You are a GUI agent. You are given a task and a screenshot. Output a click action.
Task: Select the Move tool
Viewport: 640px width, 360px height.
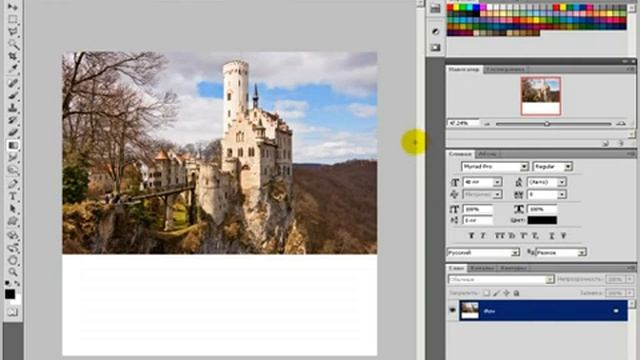[12, 7]
